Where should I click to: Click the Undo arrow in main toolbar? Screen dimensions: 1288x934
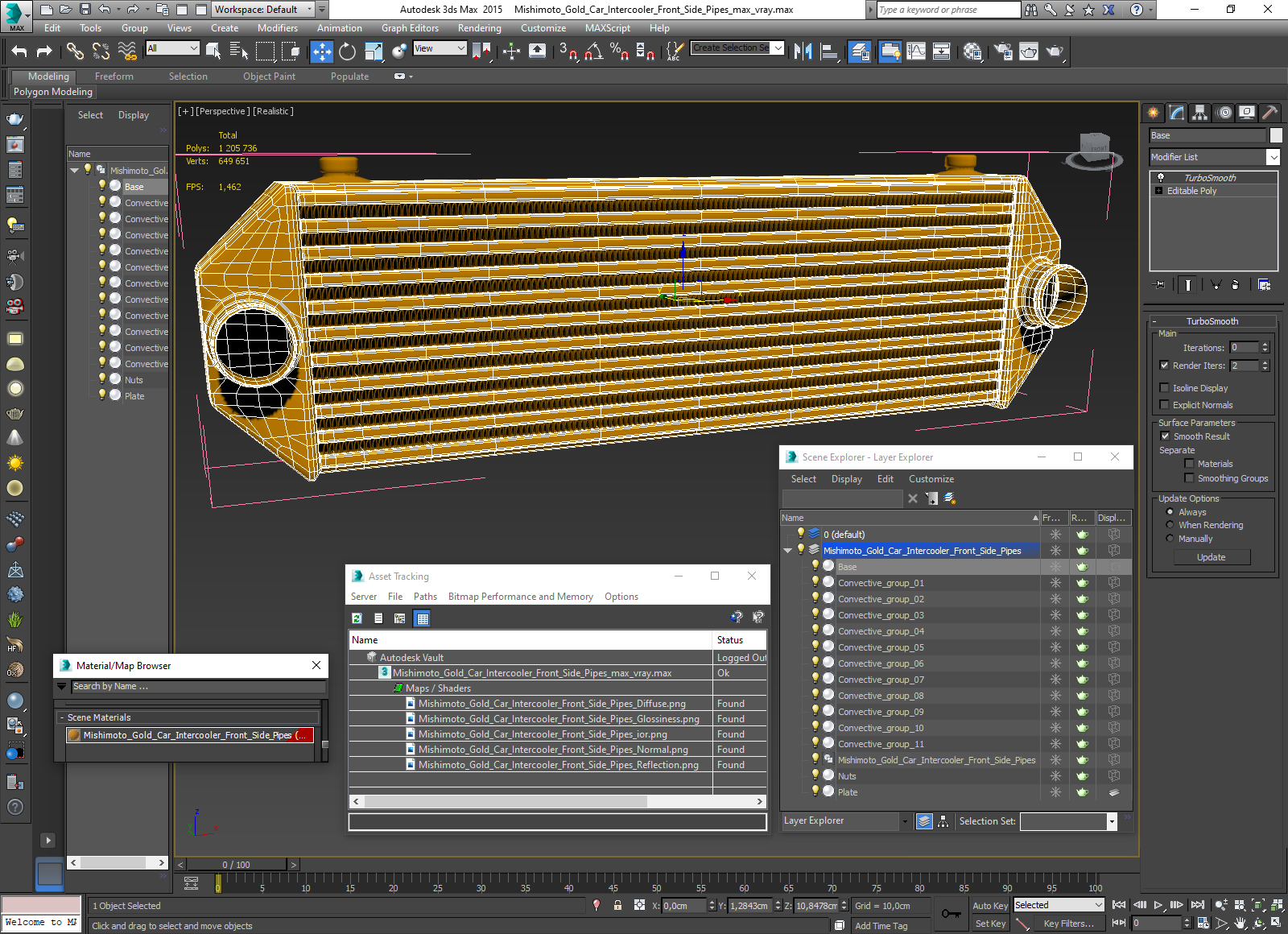pyautogui.click(x=19, y=52)
